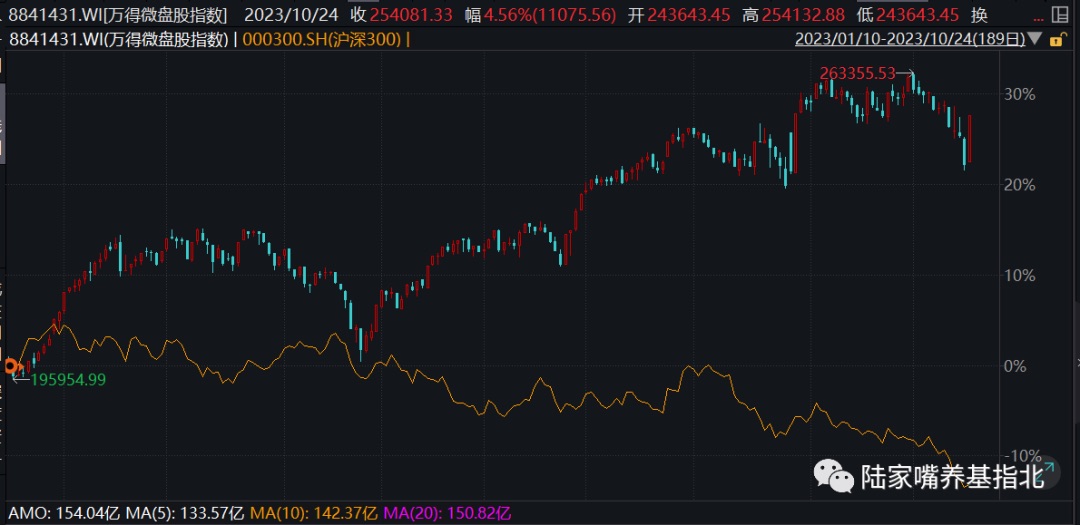Click the 2023/10/24 date in header
Viewport: 1080px width, 525px height.
[291, 14]
